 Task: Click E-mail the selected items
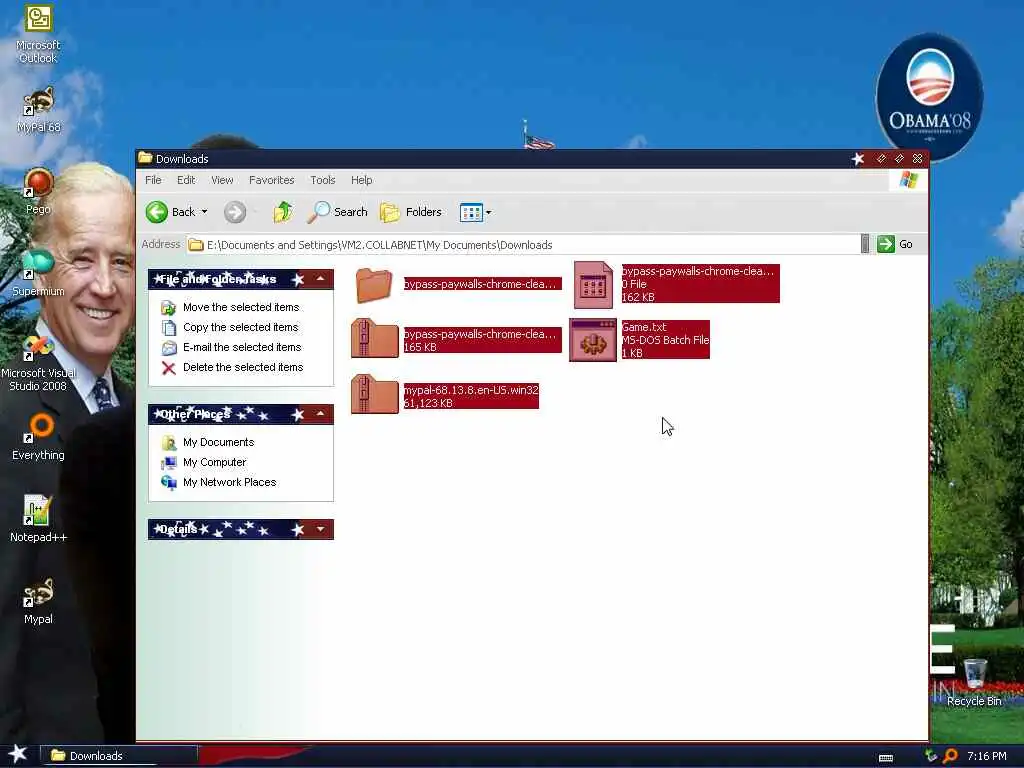click(x=242, y=347)
